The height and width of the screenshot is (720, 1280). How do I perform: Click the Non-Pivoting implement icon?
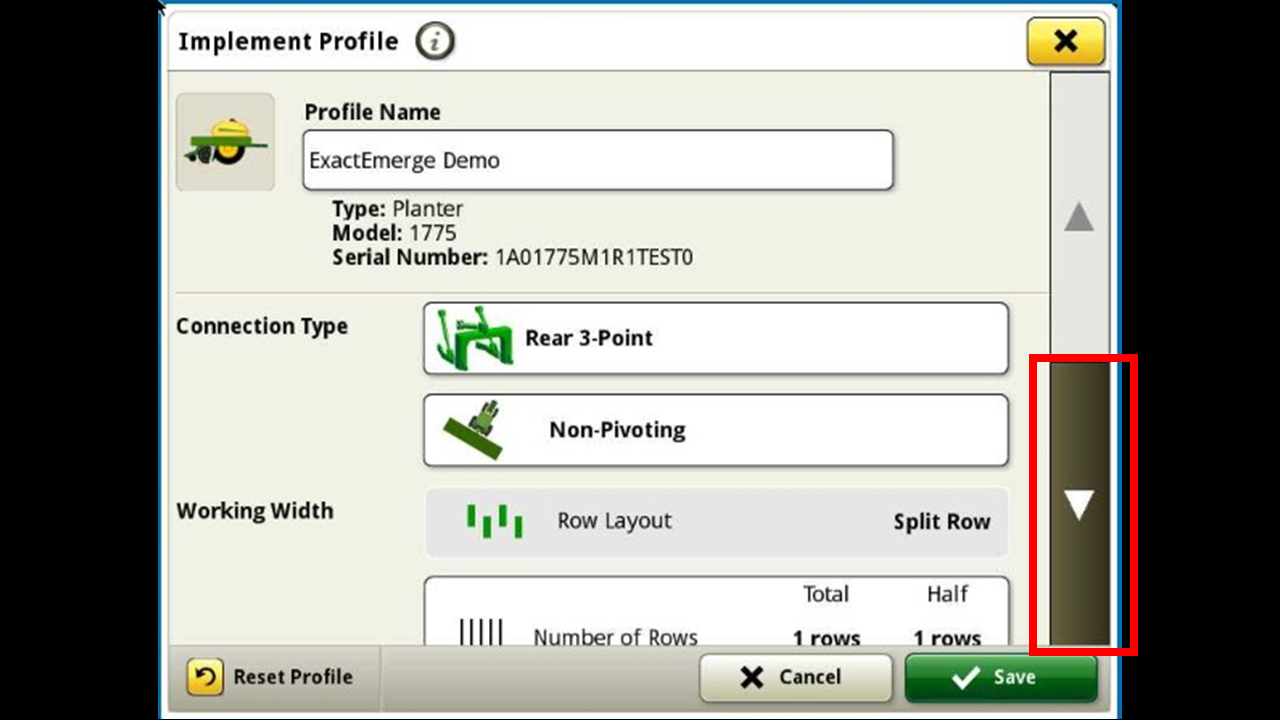(x=472, y=430)
